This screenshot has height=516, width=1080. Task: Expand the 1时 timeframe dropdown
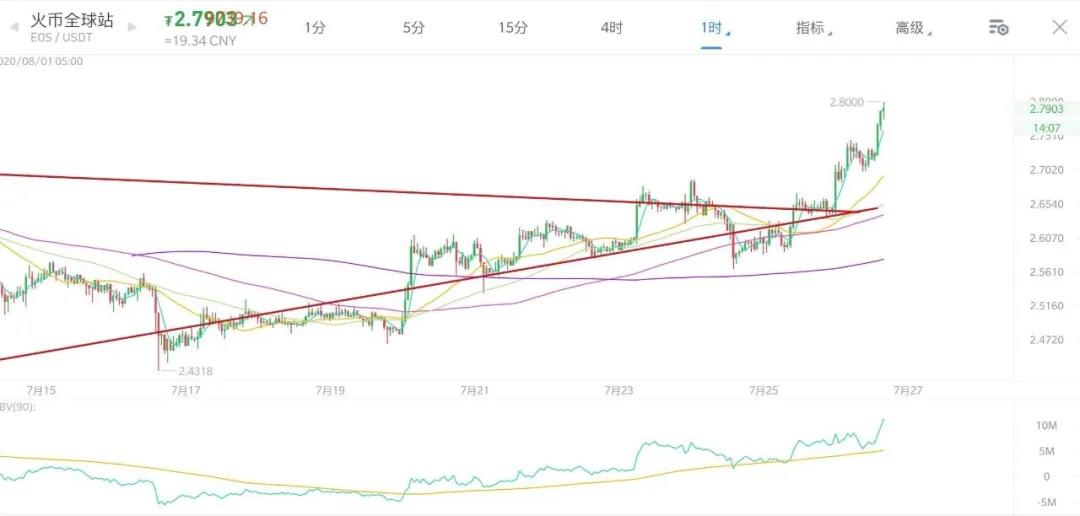pos(712,28)
